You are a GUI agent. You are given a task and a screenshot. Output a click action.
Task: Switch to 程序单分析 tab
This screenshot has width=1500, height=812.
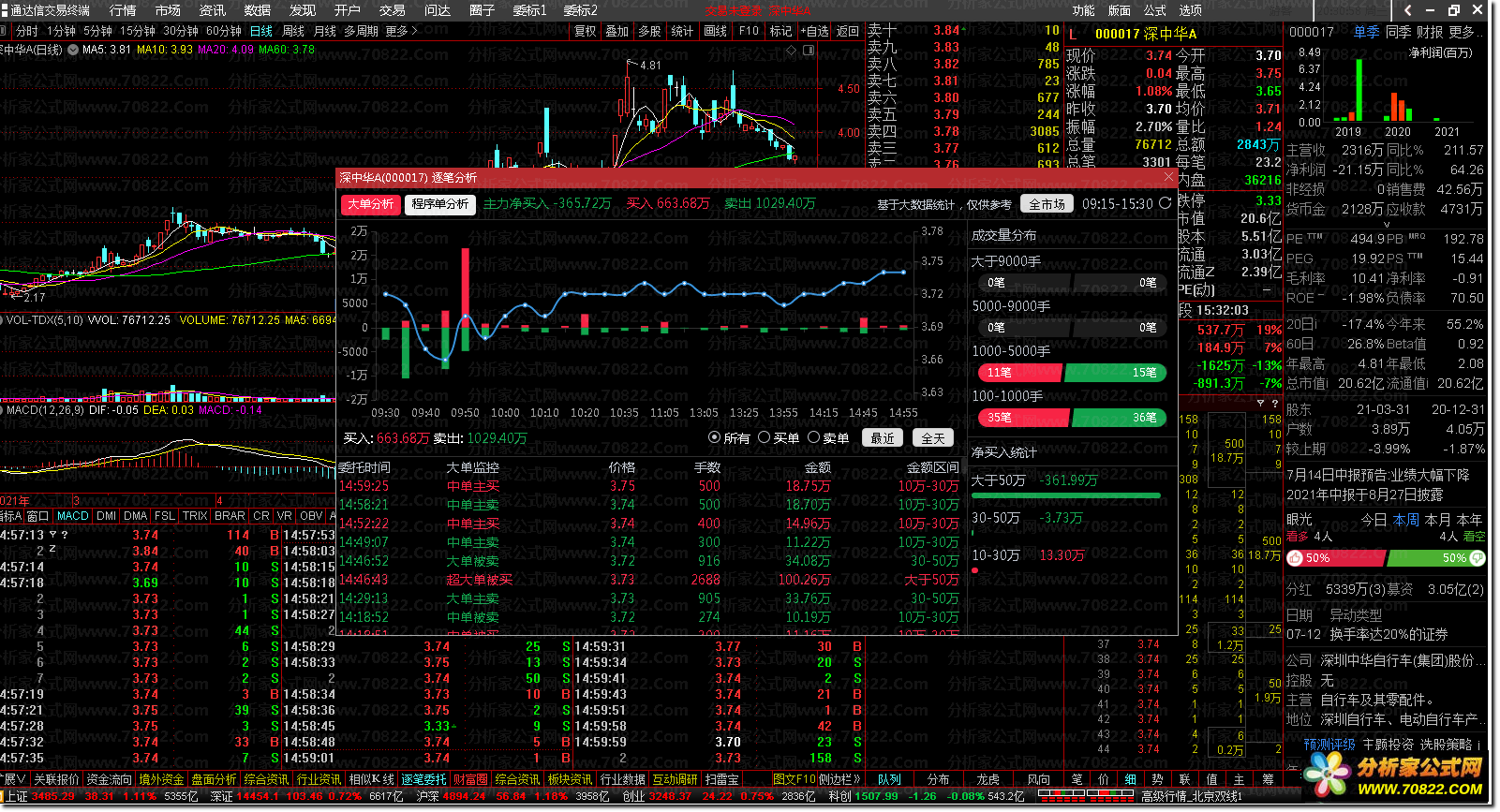[x=440, y=204]
